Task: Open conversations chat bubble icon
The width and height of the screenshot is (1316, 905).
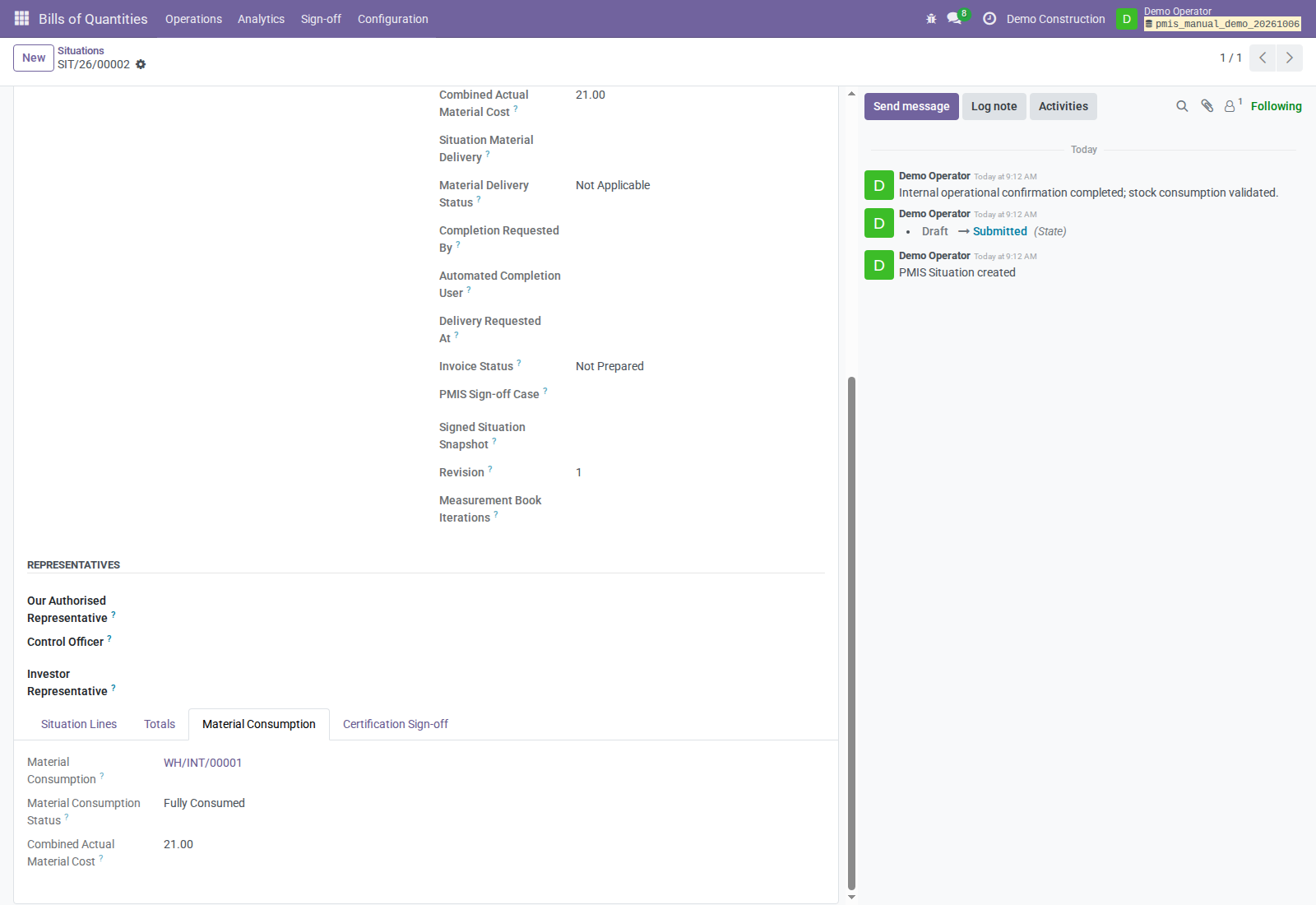Action: tap(955, 18)
